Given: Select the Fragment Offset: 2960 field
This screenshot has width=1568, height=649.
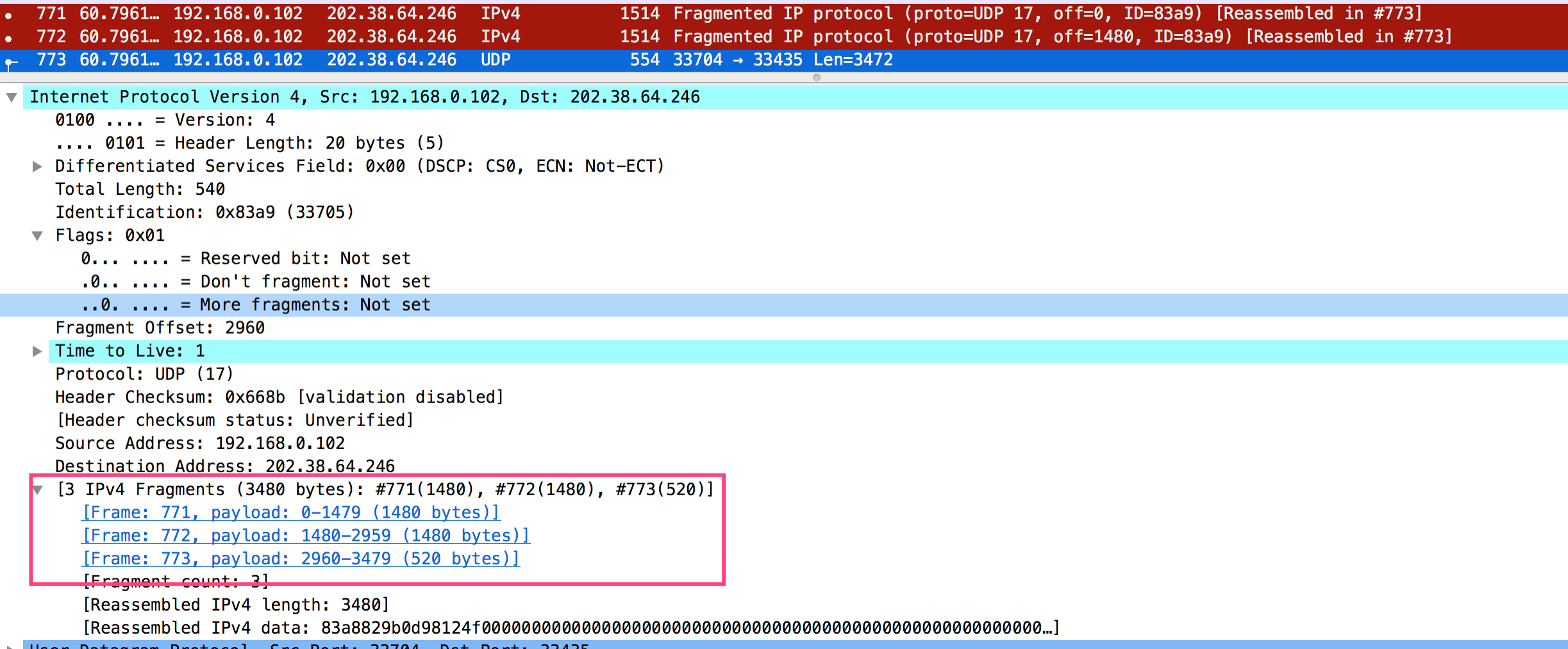Looking at the screenshot, I should pos(160,327).
